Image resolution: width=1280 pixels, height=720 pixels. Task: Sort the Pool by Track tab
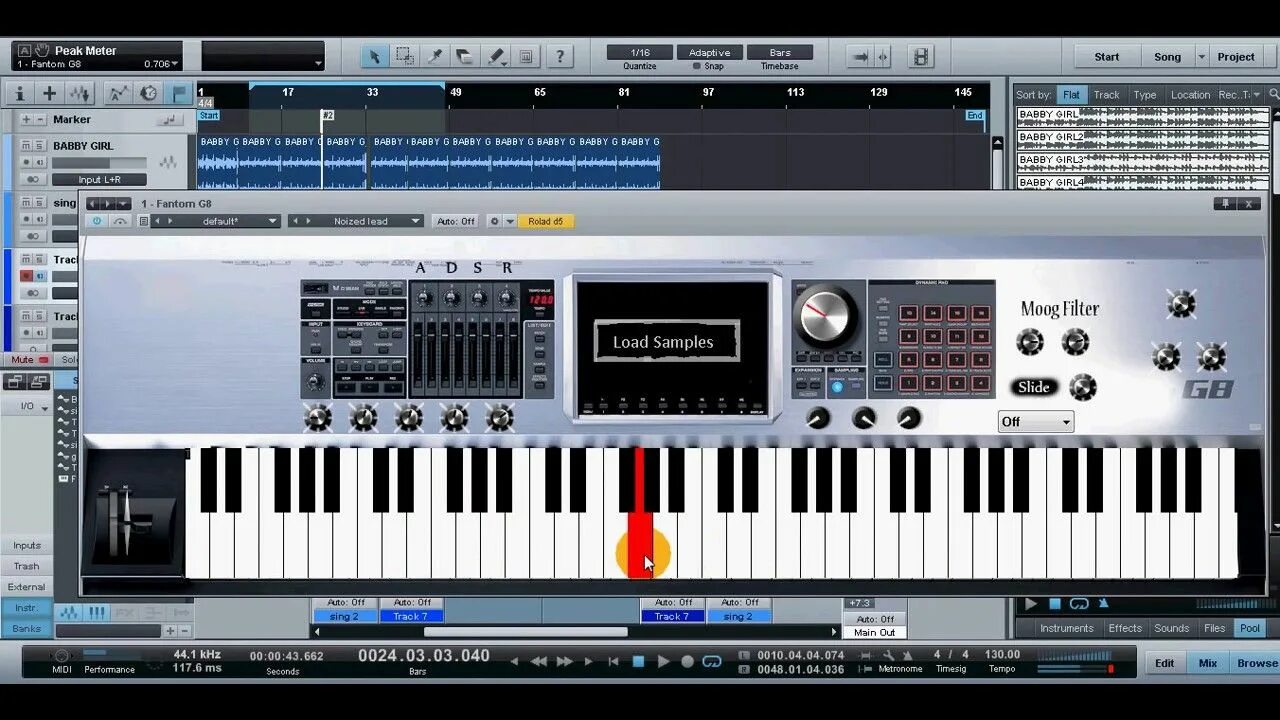pos(1106,95)
